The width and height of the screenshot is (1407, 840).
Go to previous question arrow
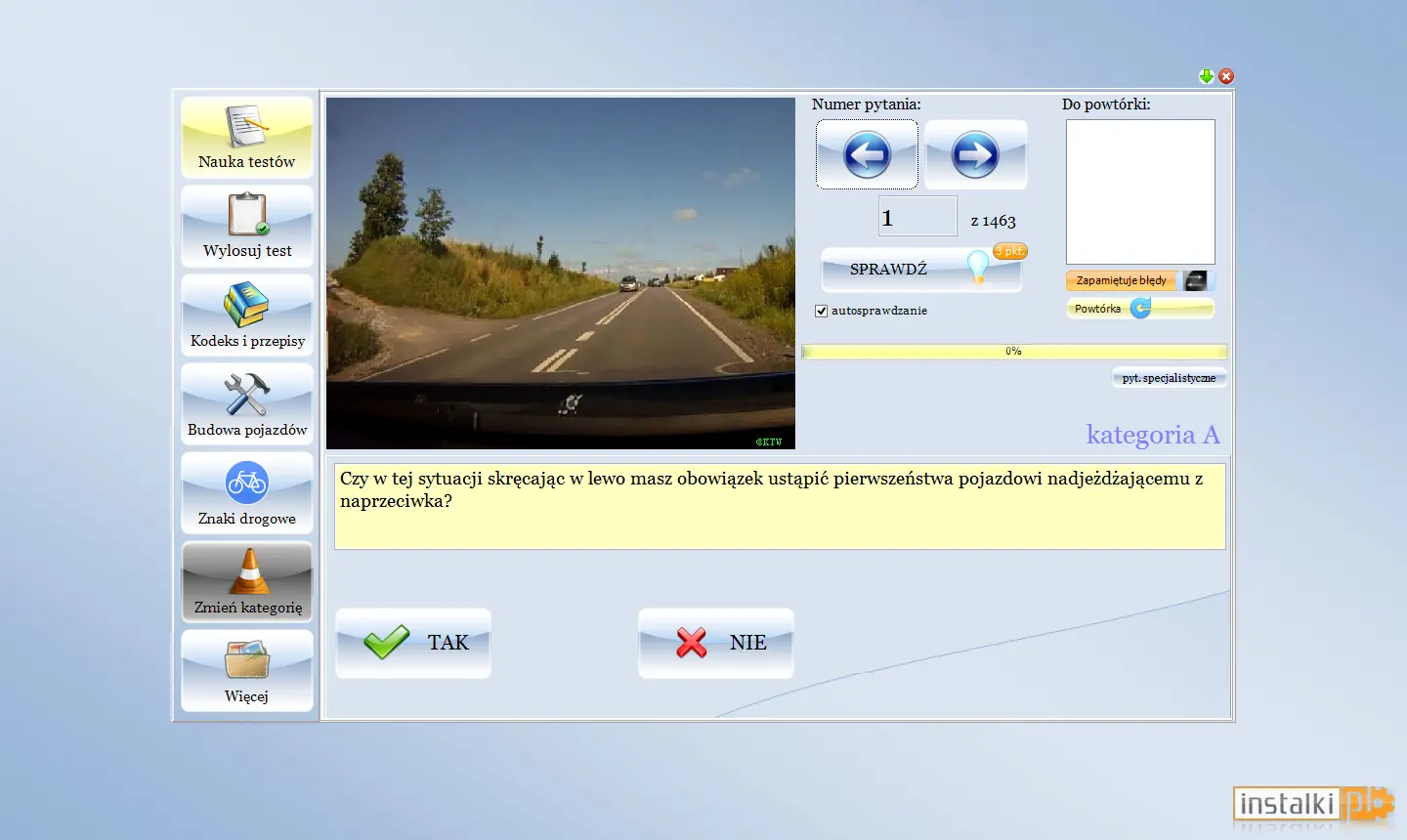pos(867,154)
